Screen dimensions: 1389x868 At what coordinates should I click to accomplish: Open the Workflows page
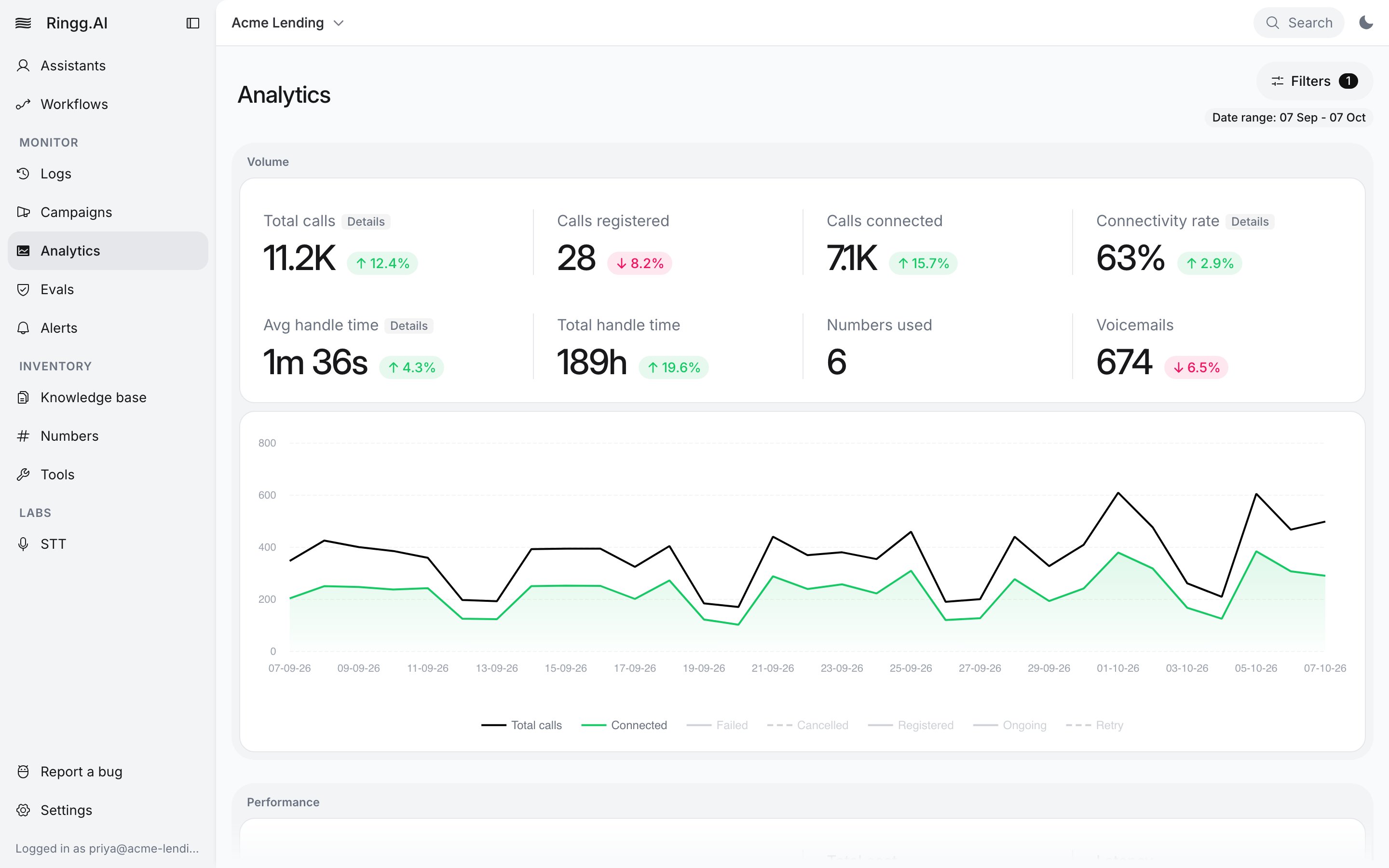tap(108, 104)
